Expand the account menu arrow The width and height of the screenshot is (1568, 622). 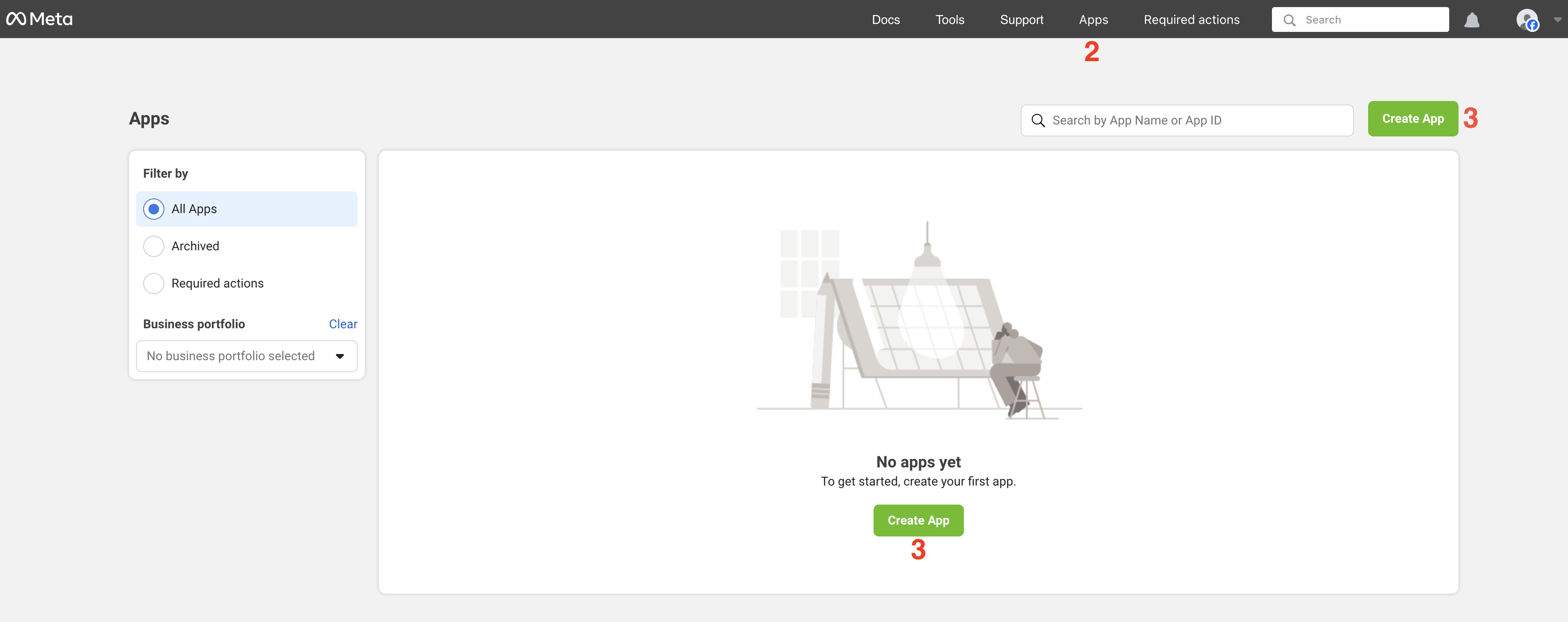(x=1557, y=19)
